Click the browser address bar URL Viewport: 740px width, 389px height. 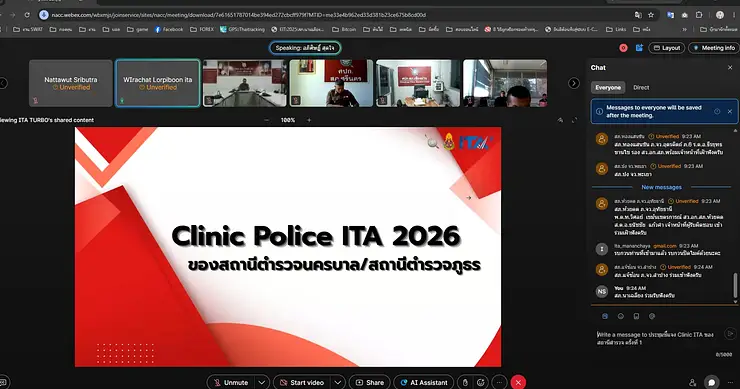[x=238, y=15]
